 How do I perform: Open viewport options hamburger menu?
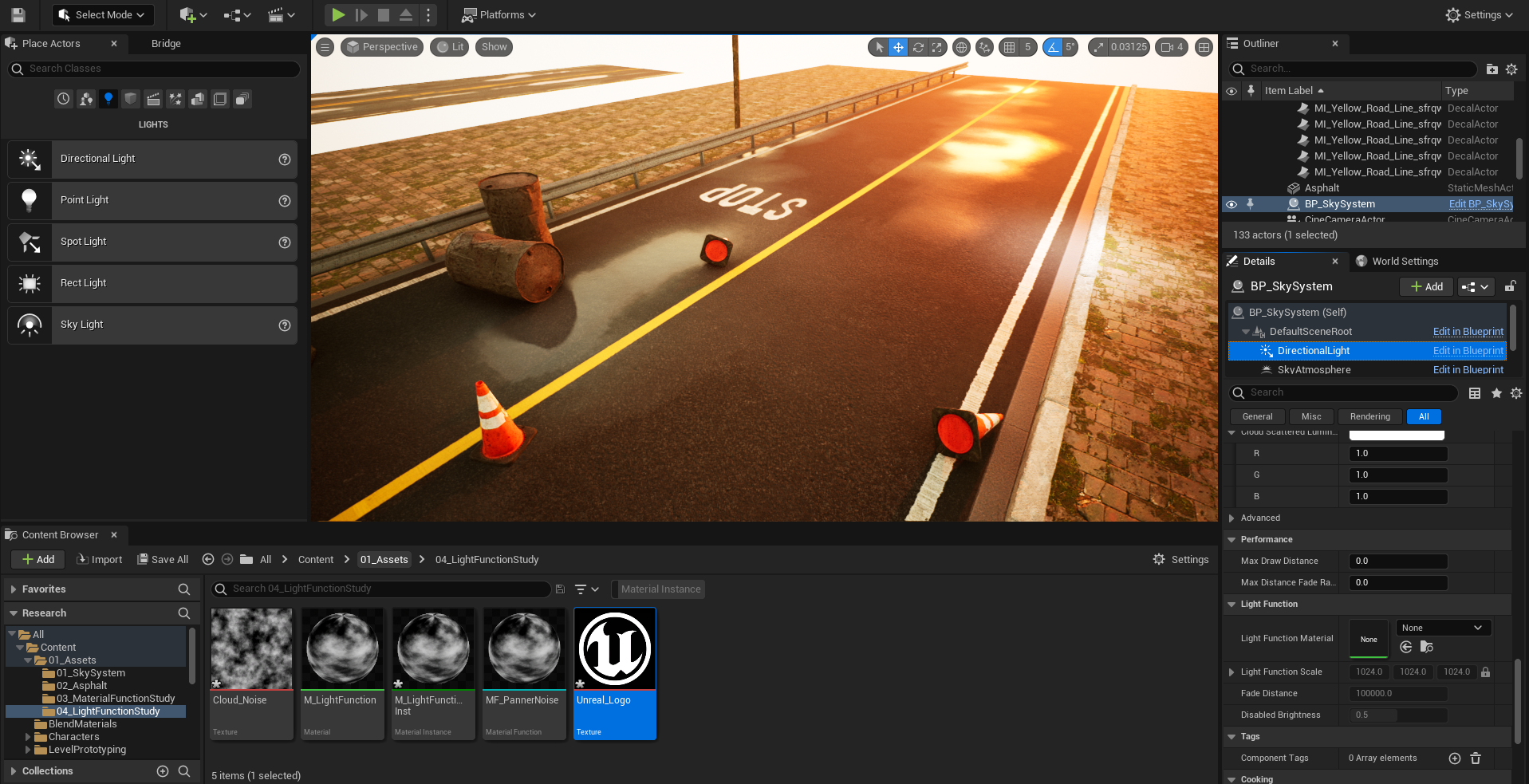tap(325, 47)
